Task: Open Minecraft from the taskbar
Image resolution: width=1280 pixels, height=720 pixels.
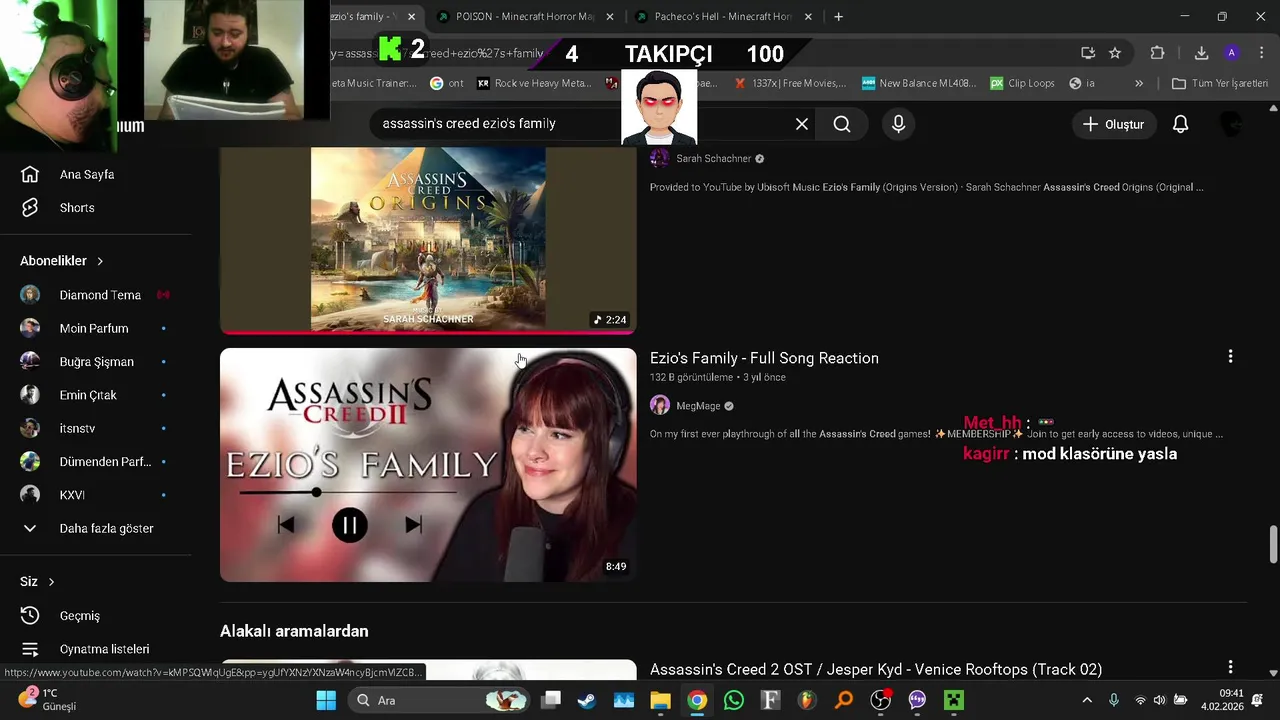Action: (954, 700)
